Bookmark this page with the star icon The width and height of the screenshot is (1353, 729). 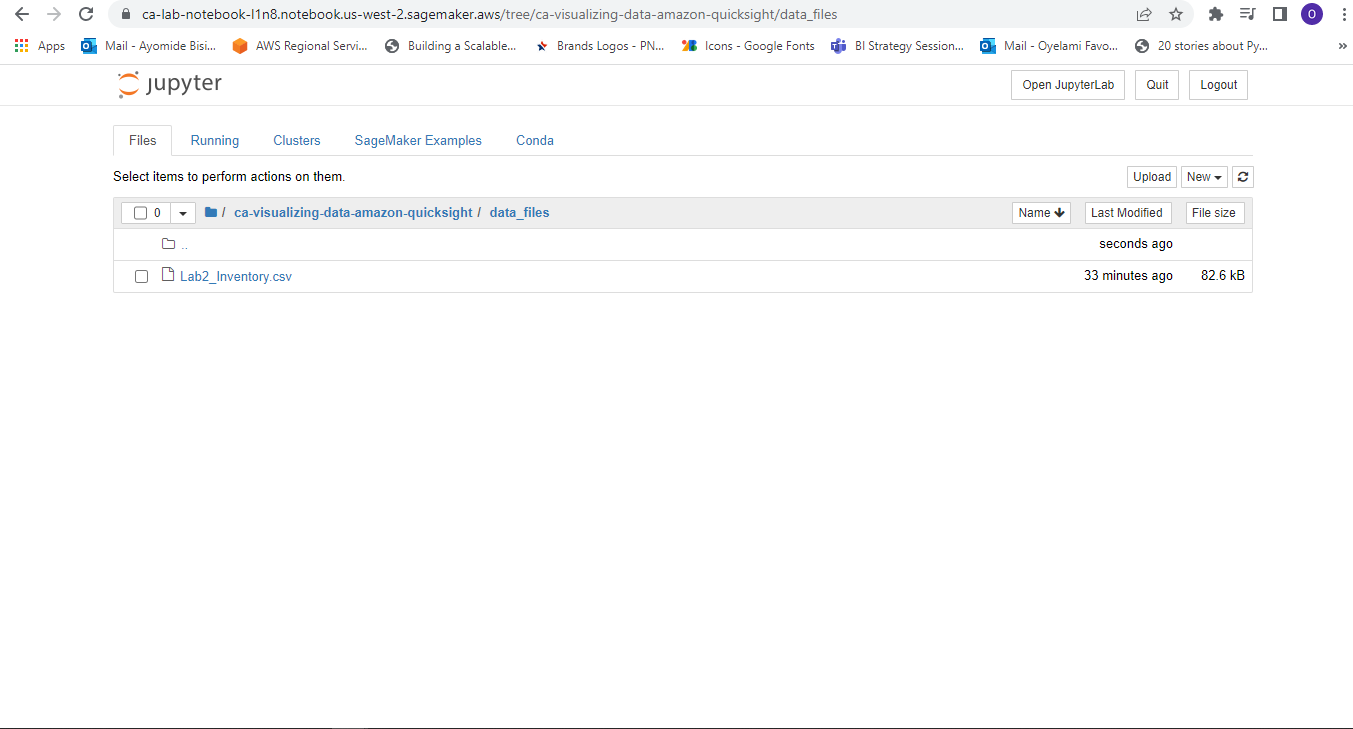tap(1176, 14)
